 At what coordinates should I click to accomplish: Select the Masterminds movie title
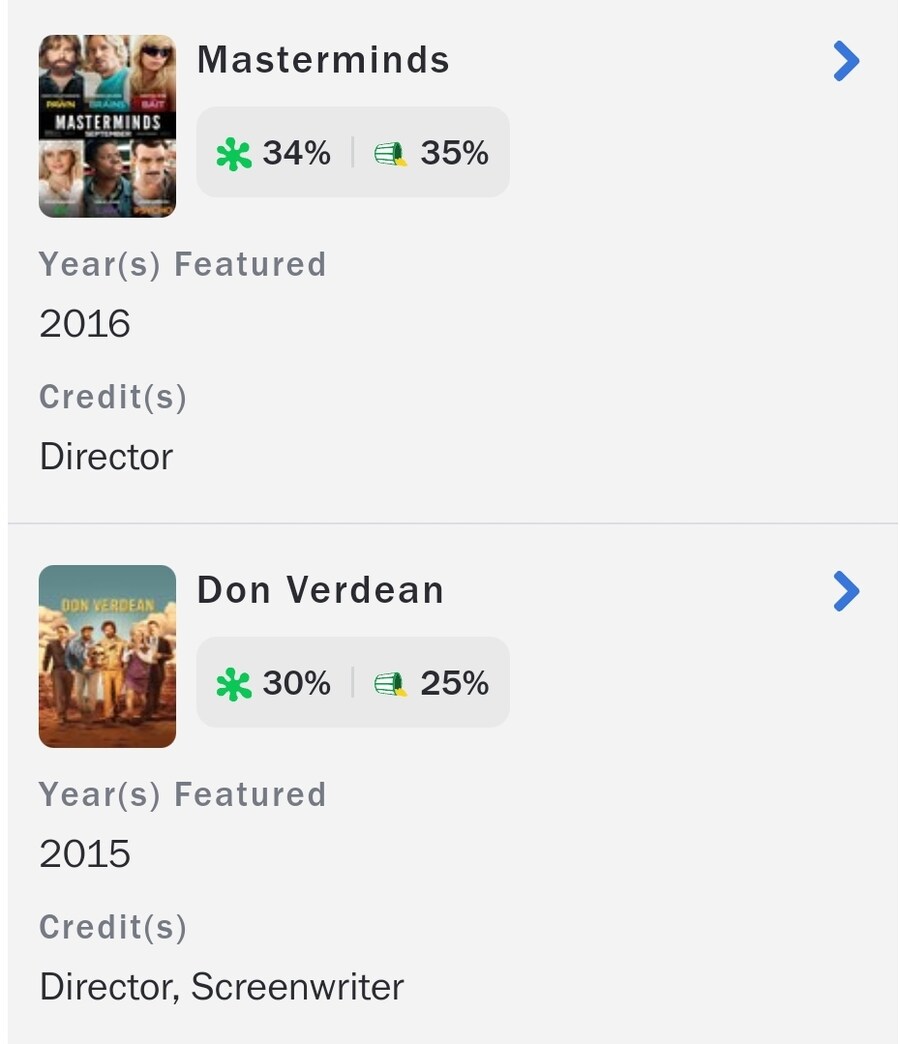tap(323, 60)
